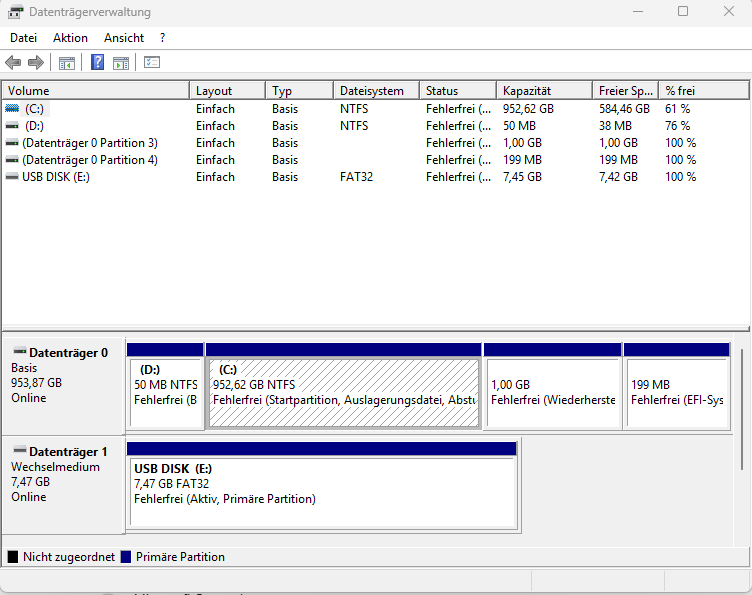Click the 7,42 GB free space cell
Screen dimensions: 752x595
[x=618, y=177]
